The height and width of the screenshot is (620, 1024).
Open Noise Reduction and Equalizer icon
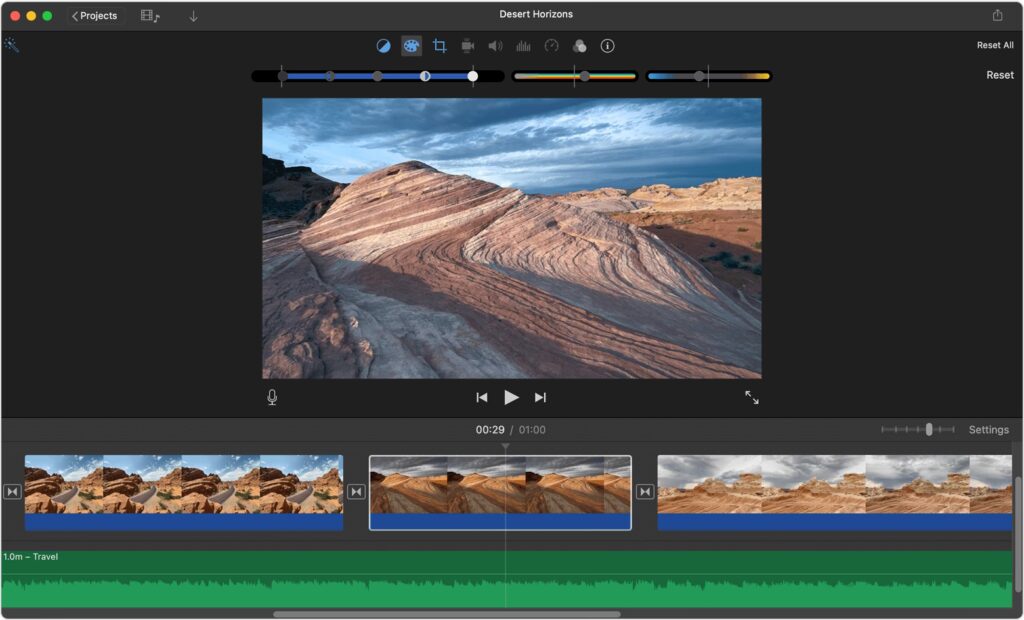[523, 46]
